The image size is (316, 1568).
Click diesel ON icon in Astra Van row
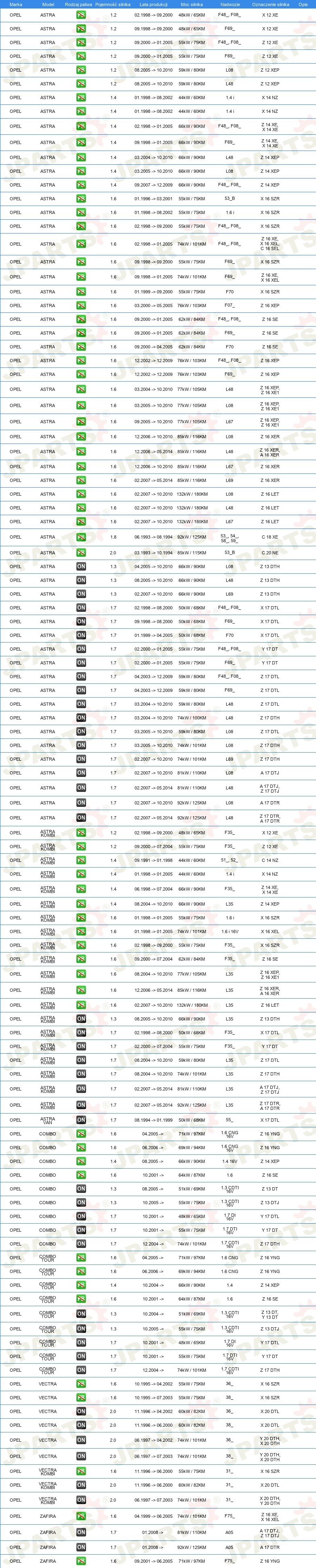tap(81, 1120)
